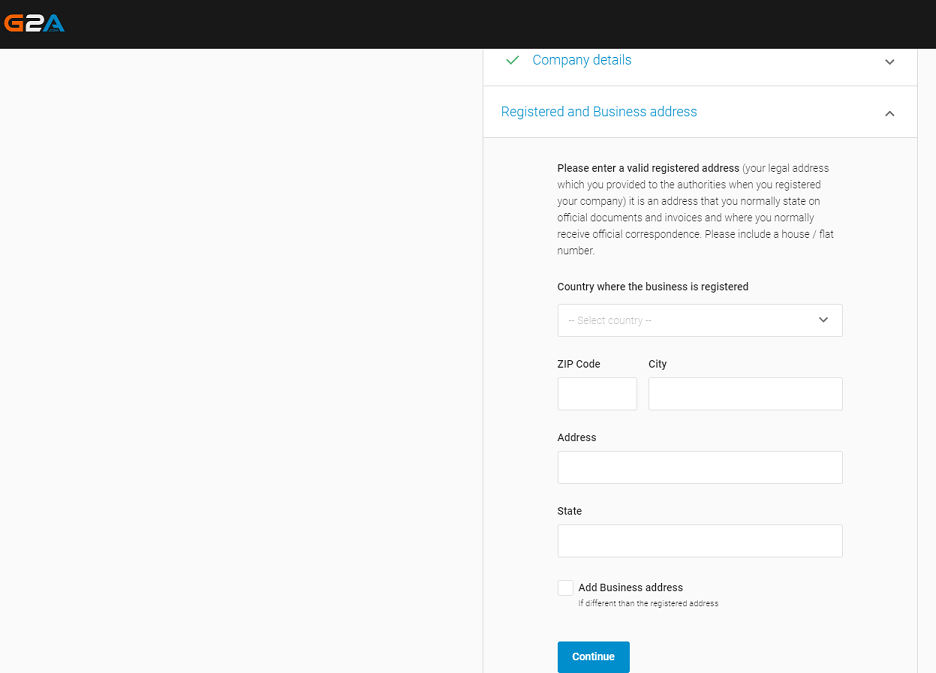Click the ZIP Code field label
This screenshot has width=936, height=673.
coord(579,364)
